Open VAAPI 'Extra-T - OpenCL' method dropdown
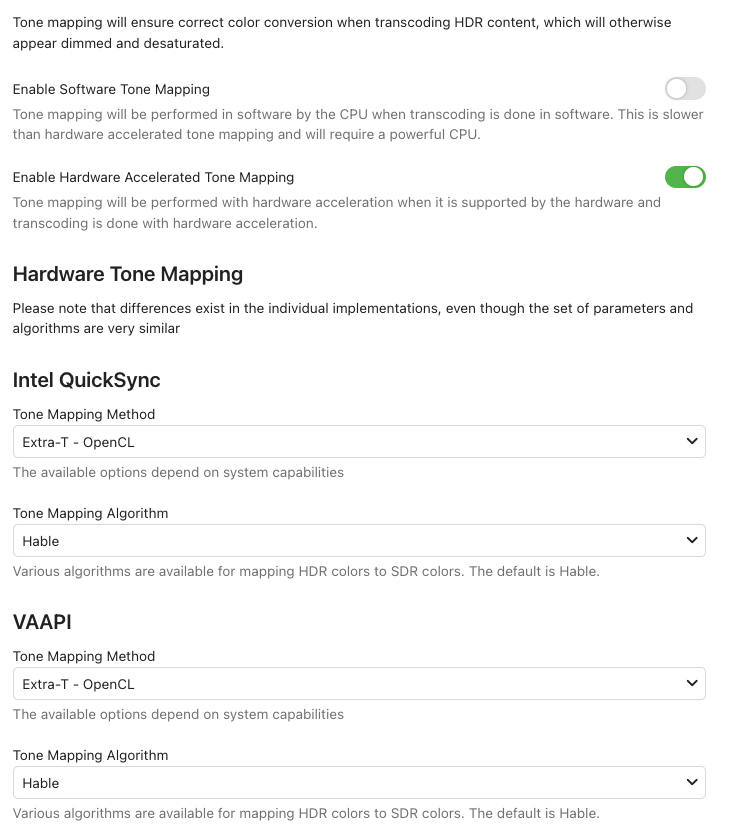This screenshot has width=732, height=838. 359,684
